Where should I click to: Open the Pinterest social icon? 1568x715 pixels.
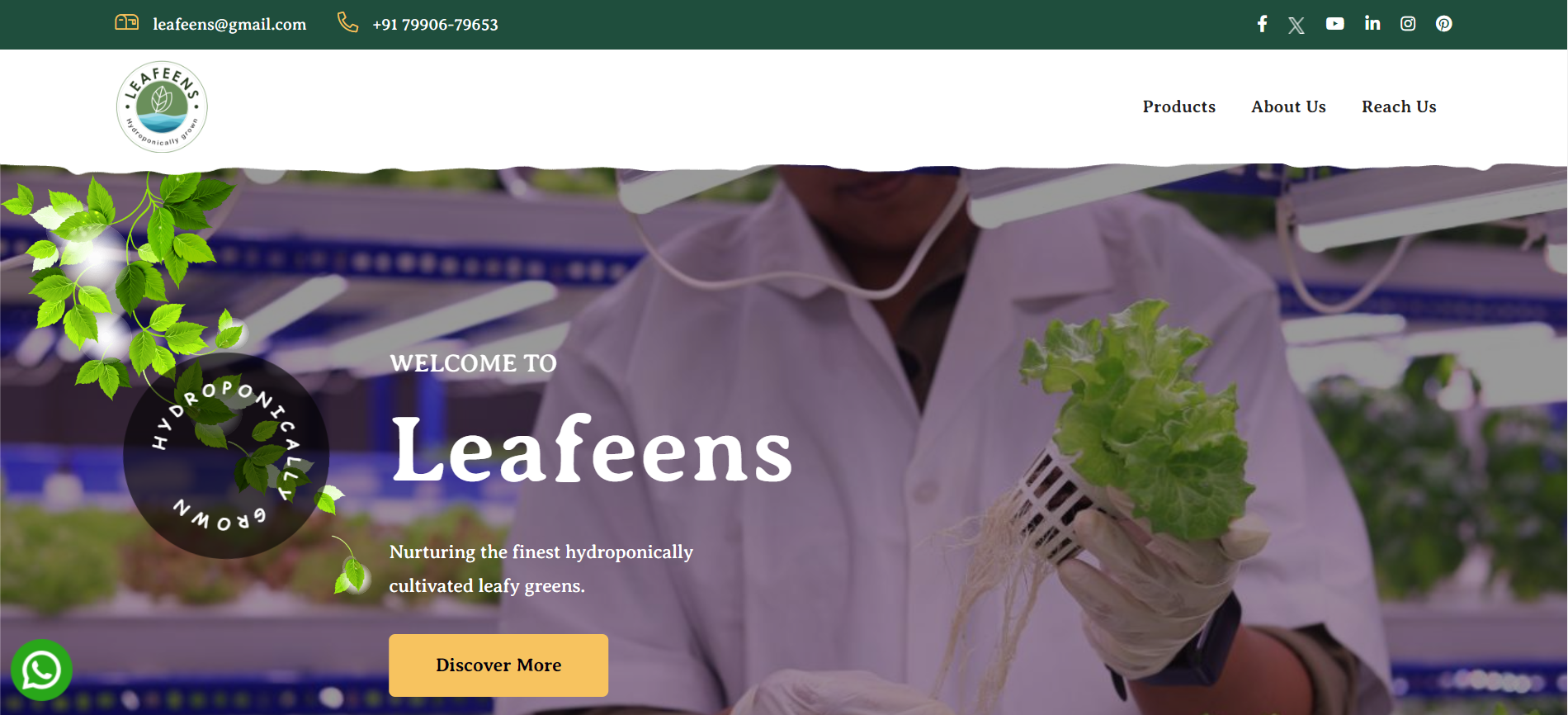coord(1444,24)
